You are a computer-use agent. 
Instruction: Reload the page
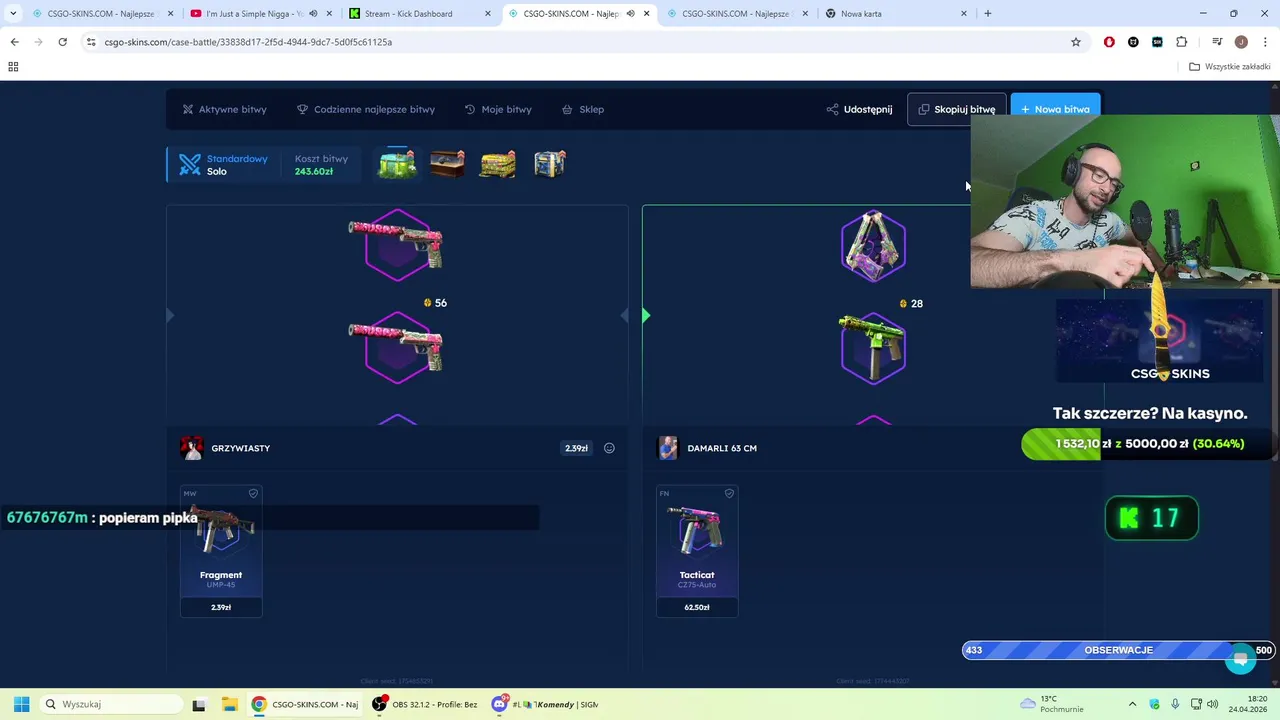[x=62, y=42]
